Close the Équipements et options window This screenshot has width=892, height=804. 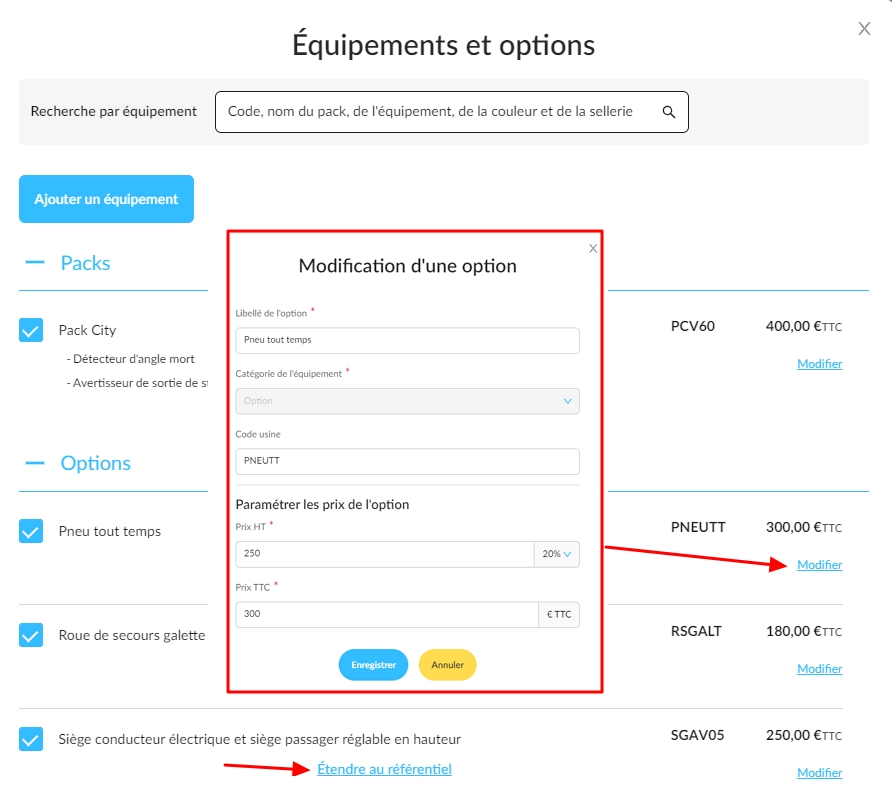[x=864, y=28]
